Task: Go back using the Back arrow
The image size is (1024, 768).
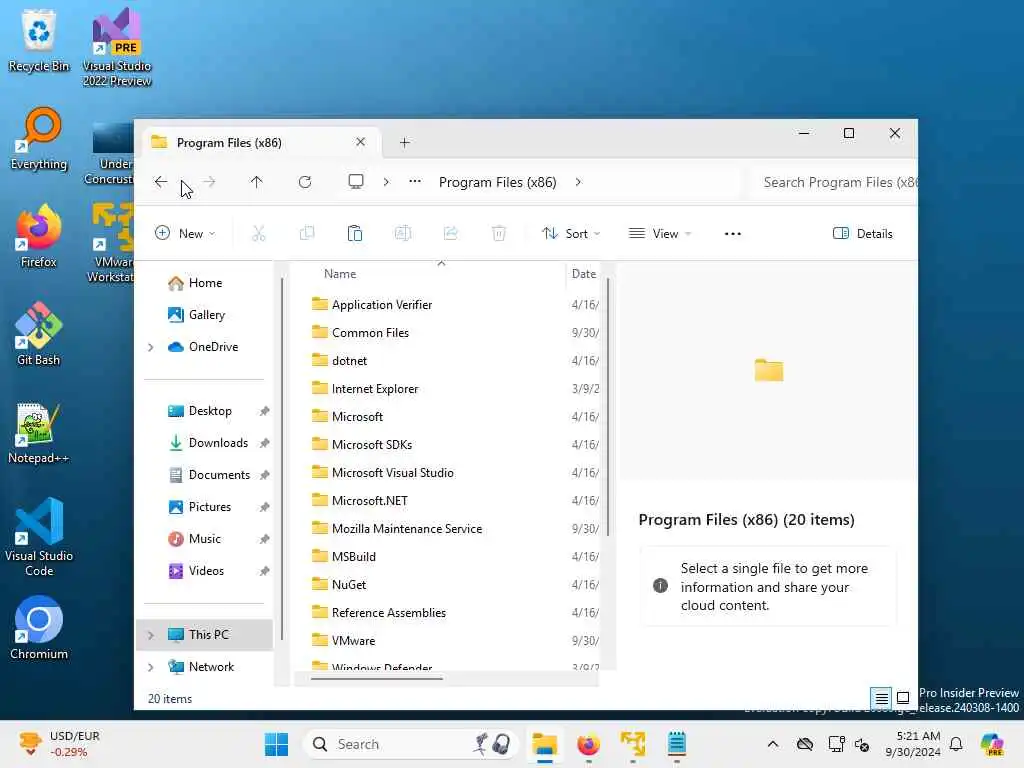Action: pos(161,182)
